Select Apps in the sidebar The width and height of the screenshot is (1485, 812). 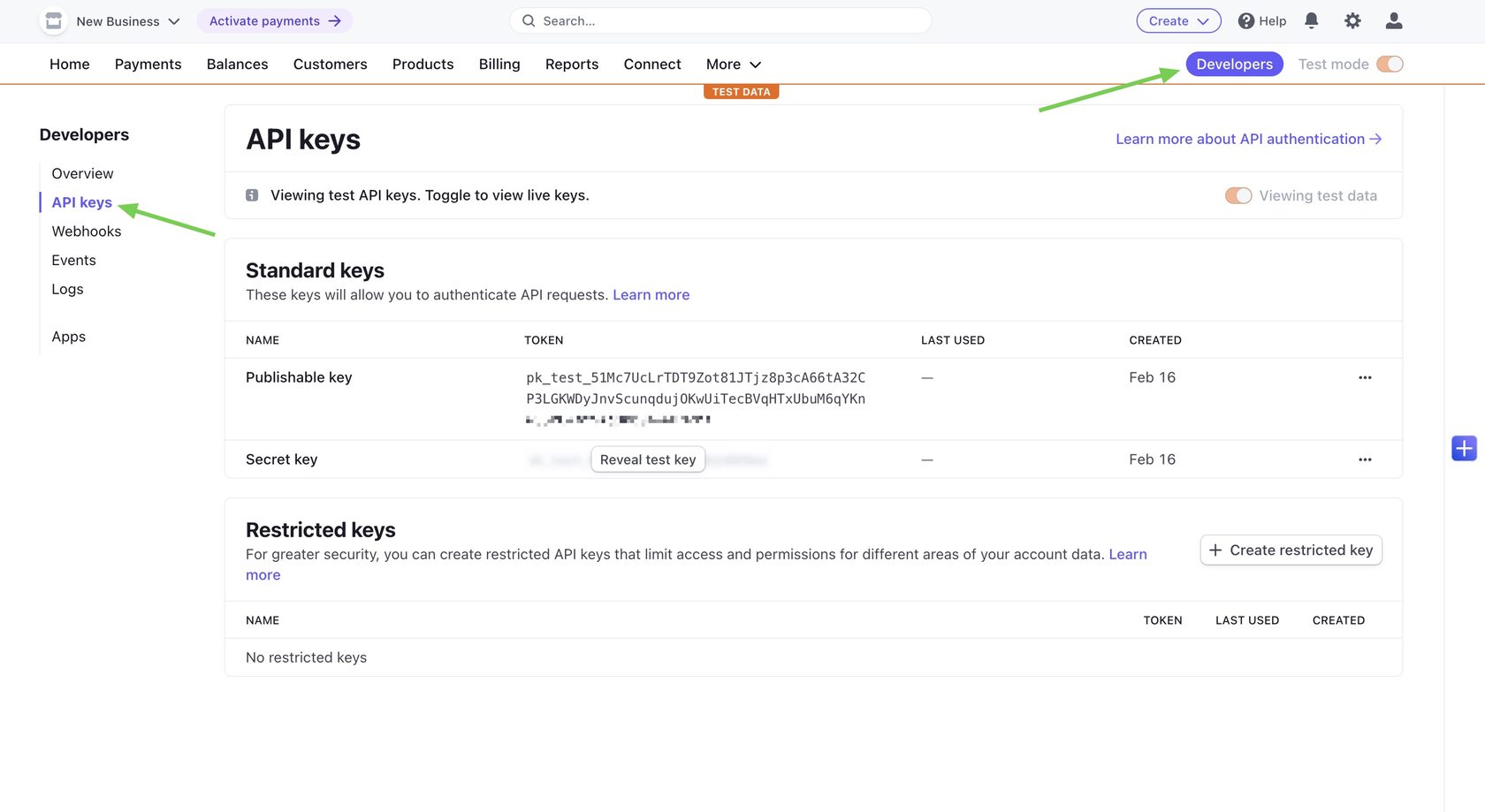coord(68,337)
